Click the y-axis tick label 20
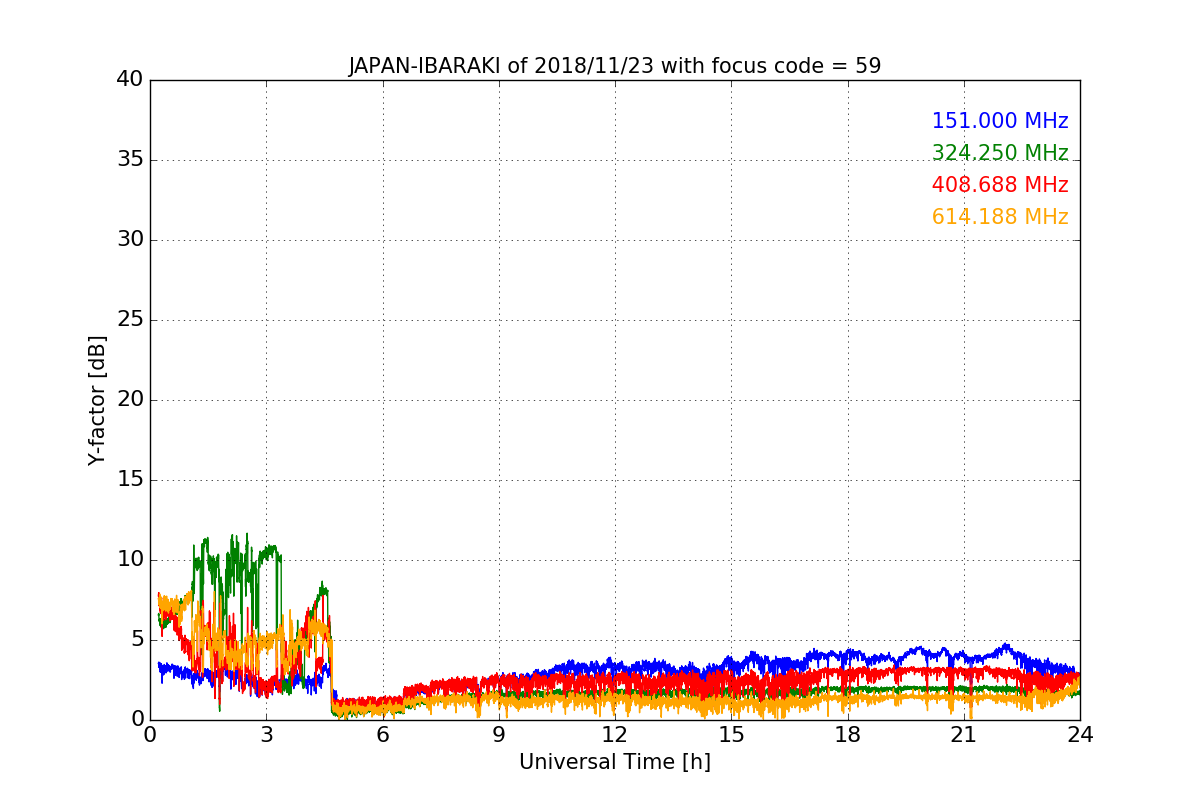 pyautogui.click(x=130, y=400)
